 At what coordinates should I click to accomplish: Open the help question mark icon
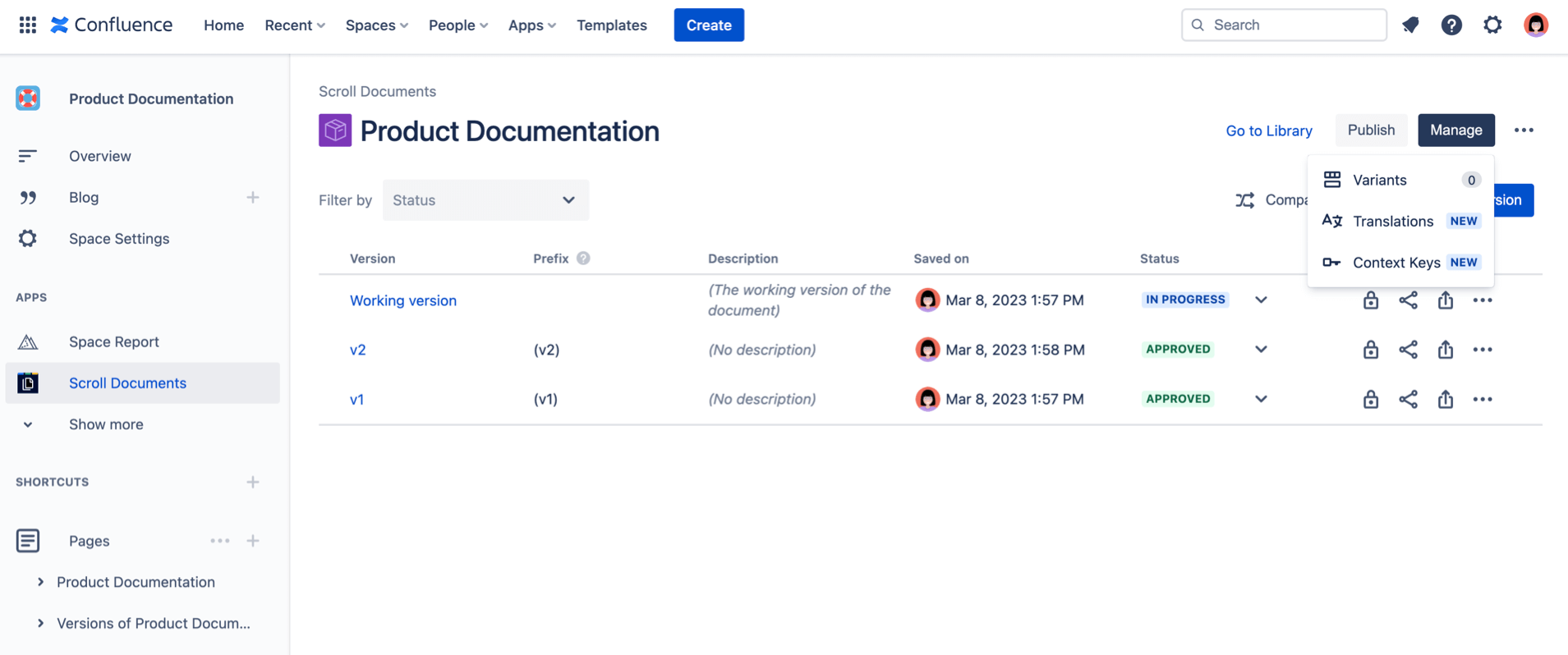[x=1451, y=25]
